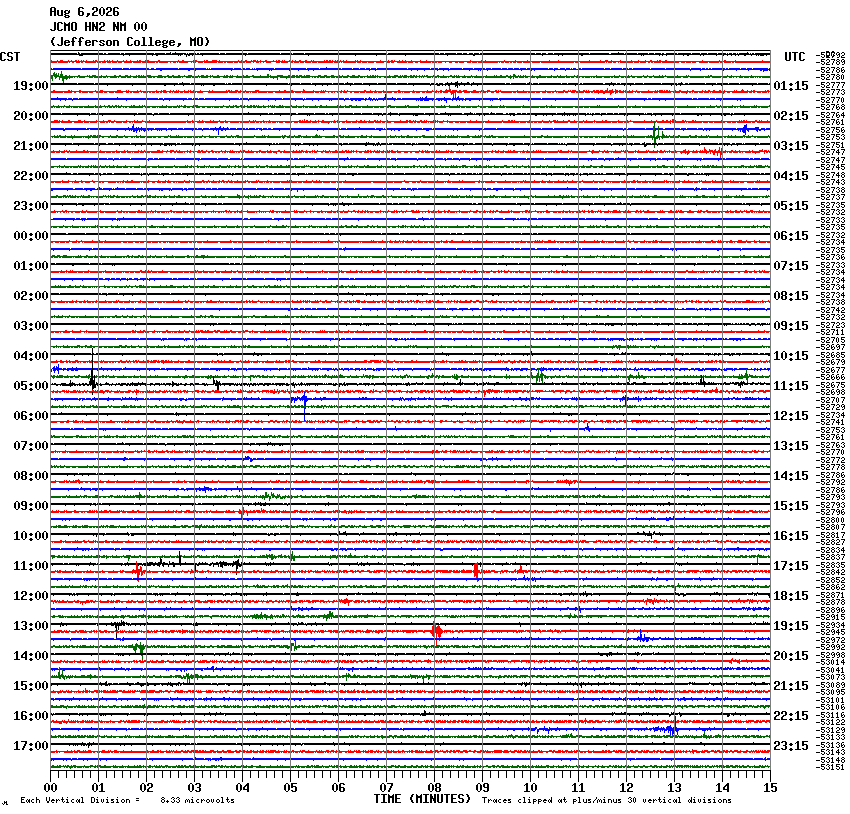
Task: Click the 04:00 CST time label
Action: coord(31,356)
